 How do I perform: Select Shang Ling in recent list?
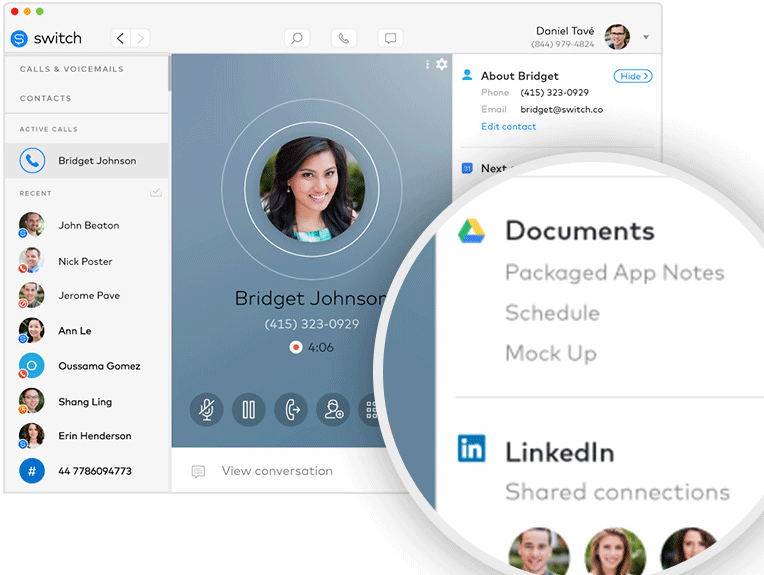[87, 401]
